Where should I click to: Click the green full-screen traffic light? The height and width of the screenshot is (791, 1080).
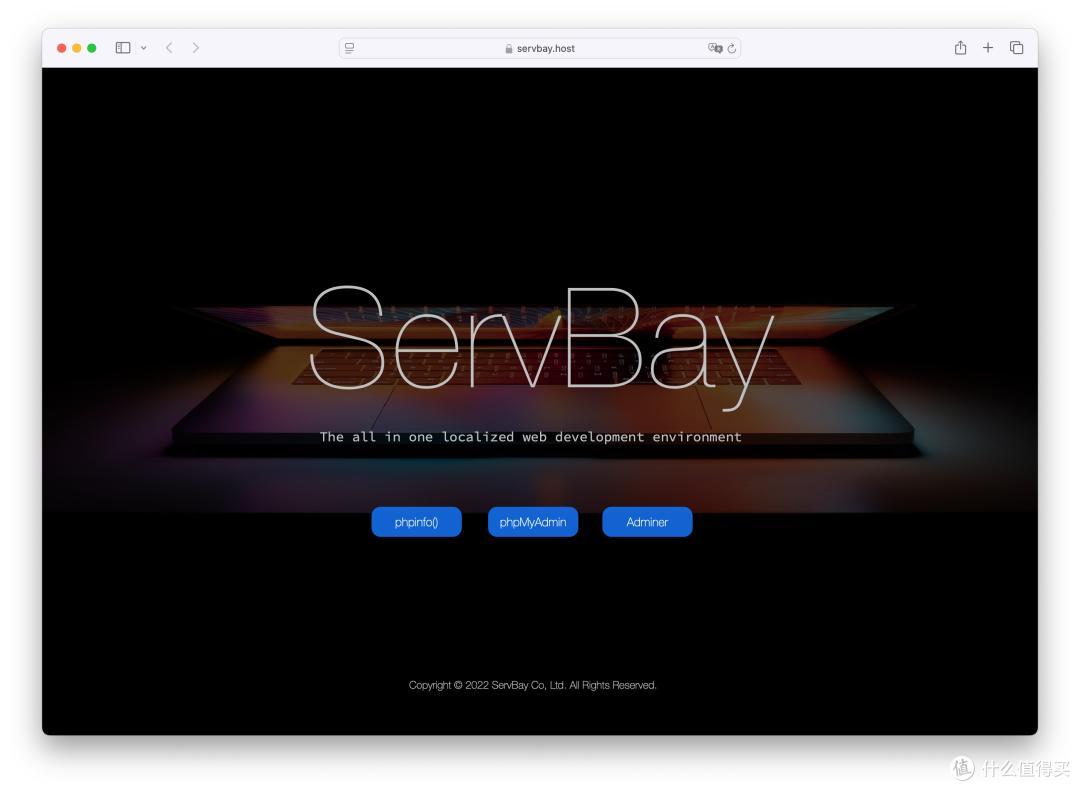click(x=92, y=47)
